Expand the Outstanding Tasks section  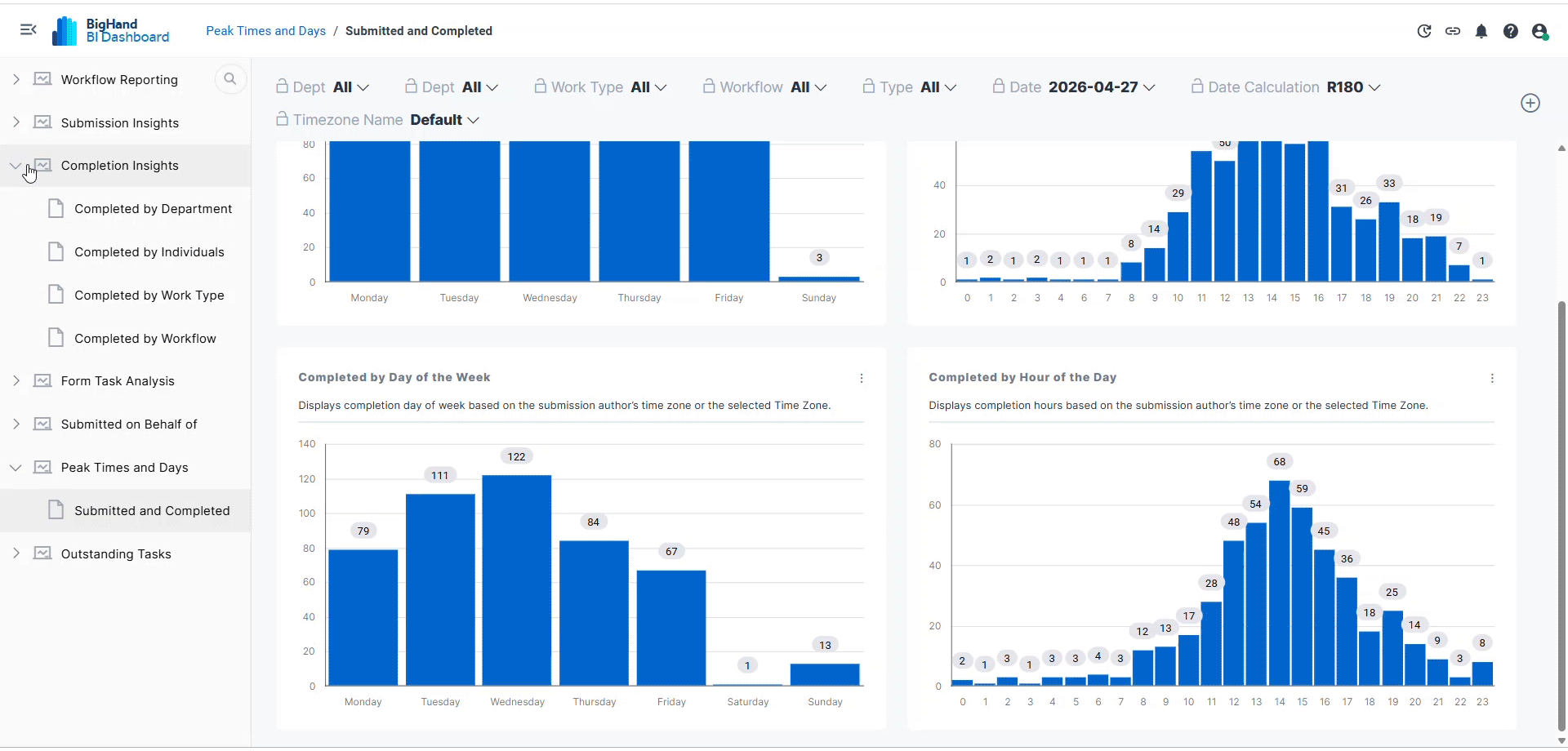16,553
